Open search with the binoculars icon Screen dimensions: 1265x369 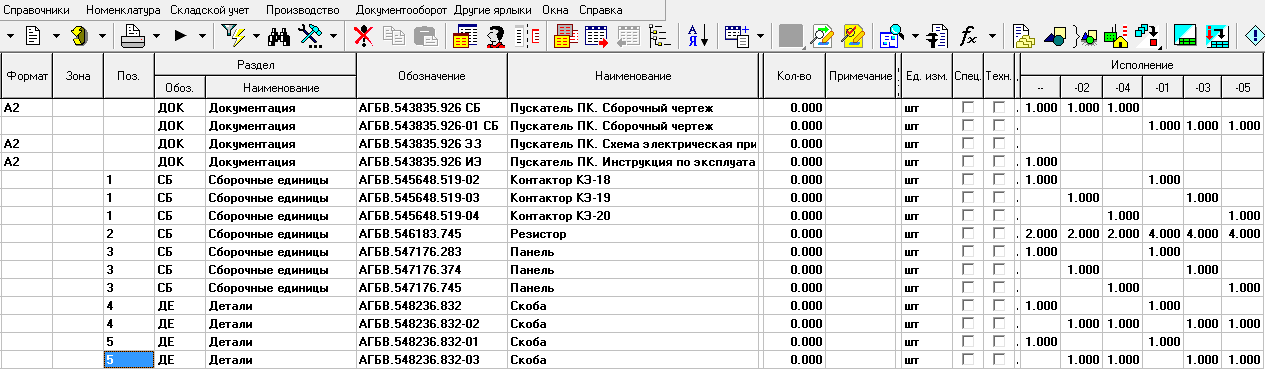(x=279, y=37)
